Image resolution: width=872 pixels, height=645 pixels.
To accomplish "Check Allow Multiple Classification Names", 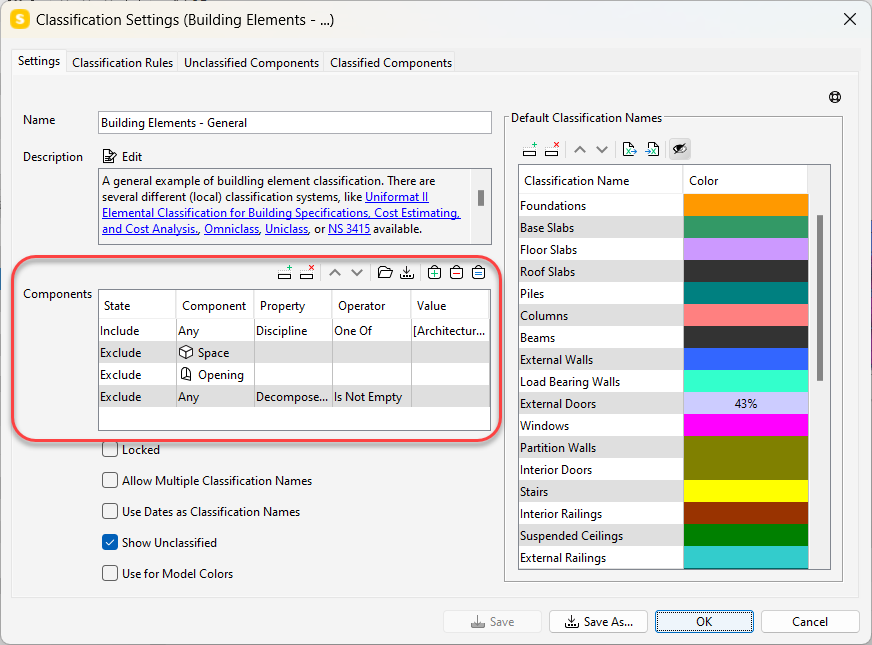I will 110,480.
